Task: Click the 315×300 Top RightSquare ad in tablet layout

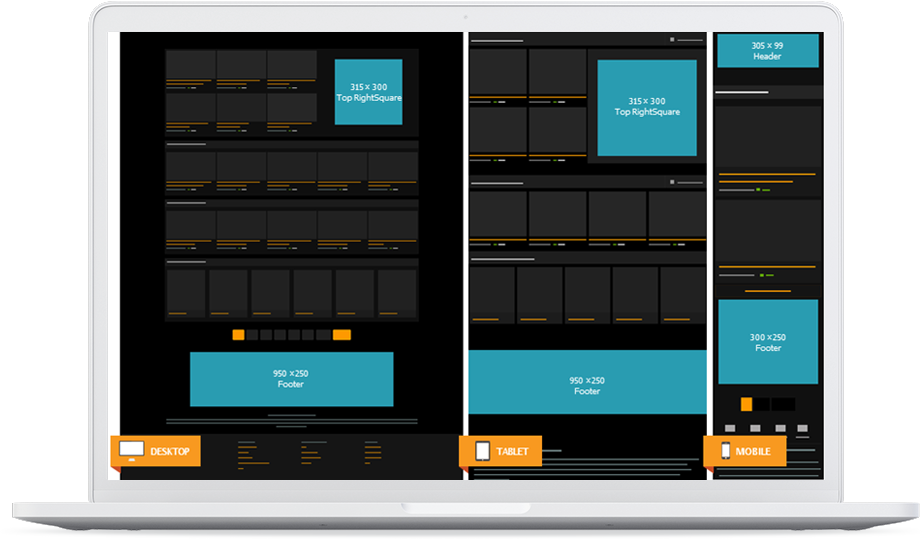Action: point(647,107)
